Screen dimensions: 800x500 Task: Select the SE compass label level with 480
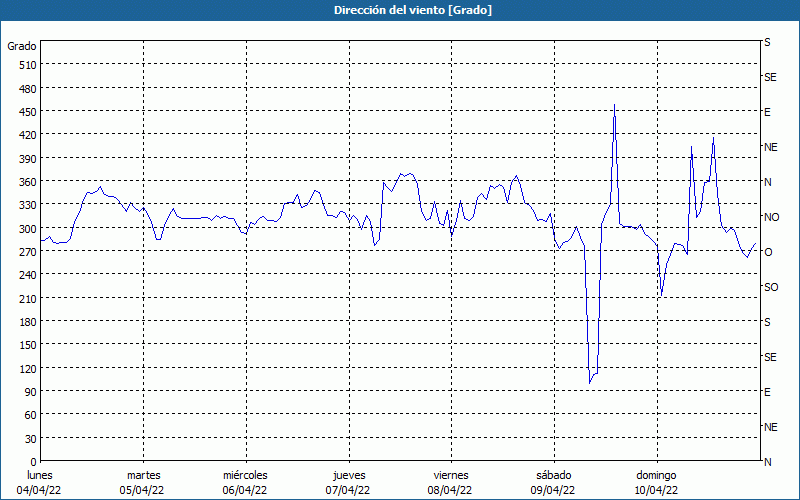pyautogui.click(x=770, y=77)
